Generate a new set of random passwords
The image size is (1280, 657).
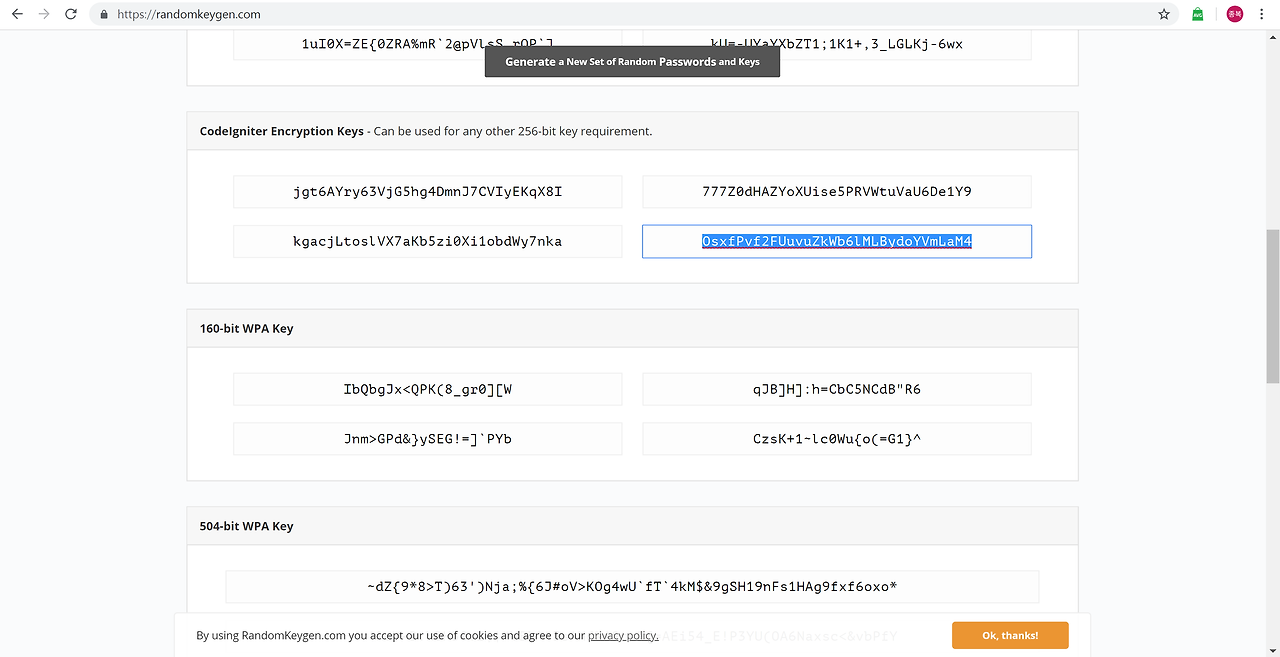632,61
